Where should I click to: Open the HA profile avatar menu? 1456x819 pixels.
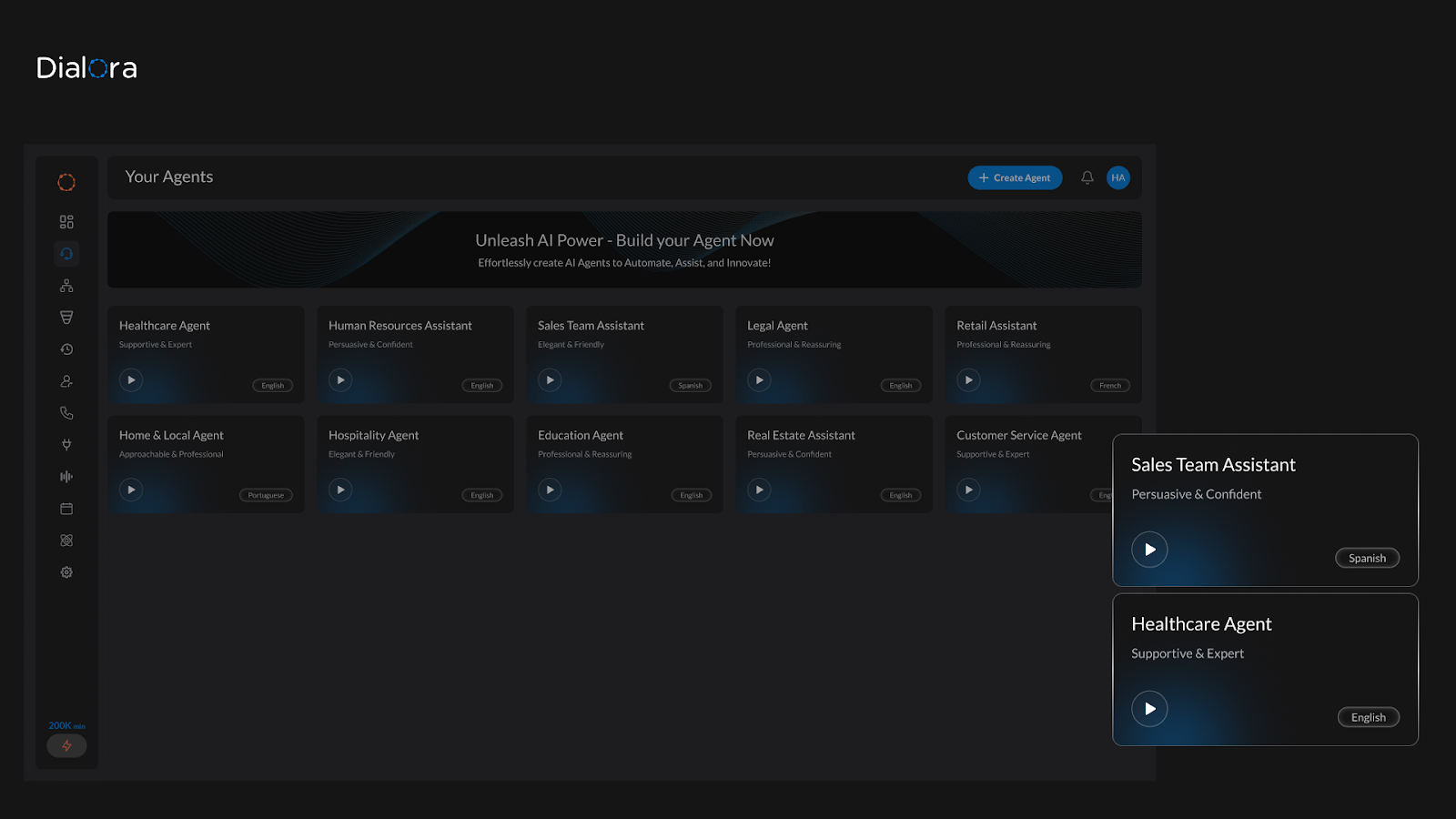coord(1117,177)
